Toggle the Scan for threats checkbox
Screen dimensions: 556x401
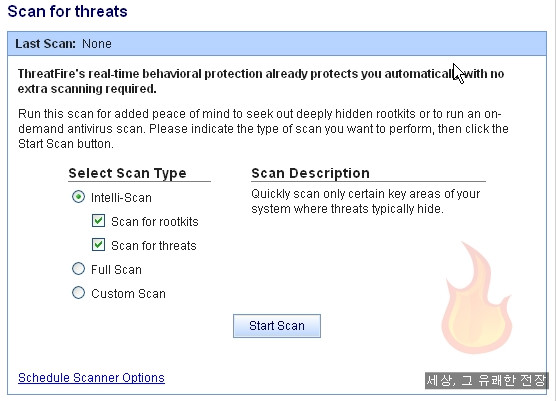click(98, 245)
